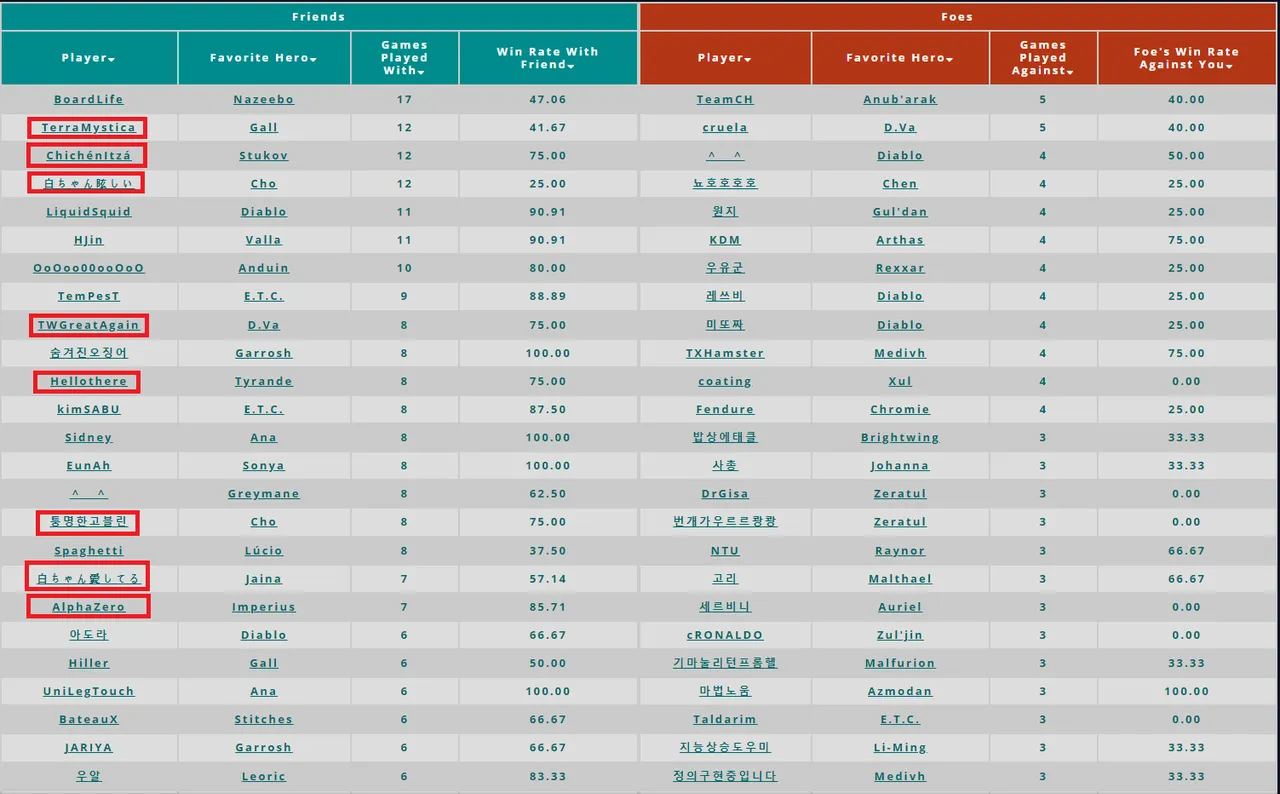Sort friends by Player name column
The width and height of the screenshot is (1280, 794).
(88, 58)
